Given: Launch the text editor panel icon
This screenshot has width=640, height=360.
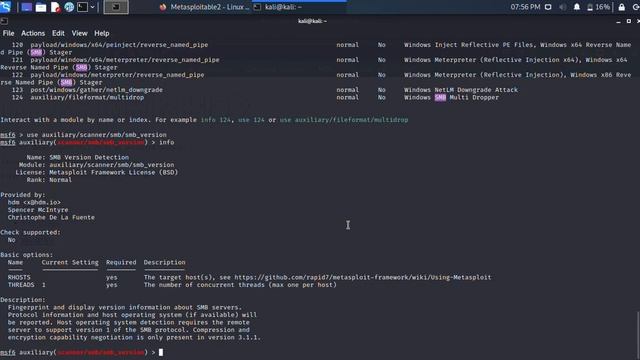Looking at the screenshot, I should 55,7.
